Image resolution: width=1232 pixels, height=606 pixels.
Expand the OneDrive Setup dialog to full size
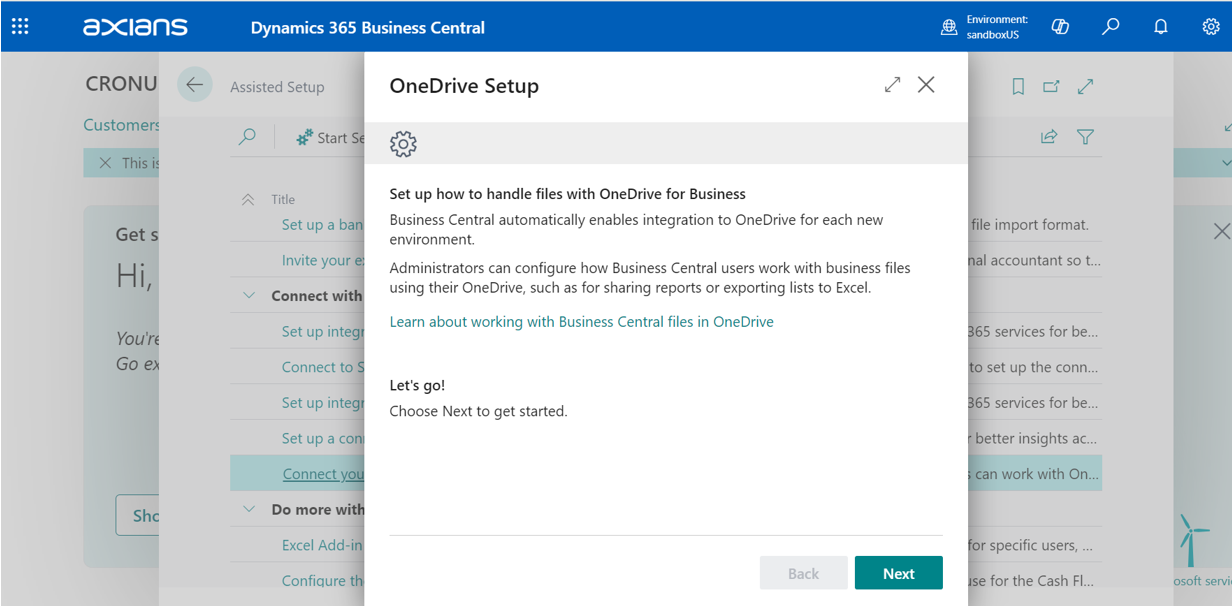coord(892,85)
